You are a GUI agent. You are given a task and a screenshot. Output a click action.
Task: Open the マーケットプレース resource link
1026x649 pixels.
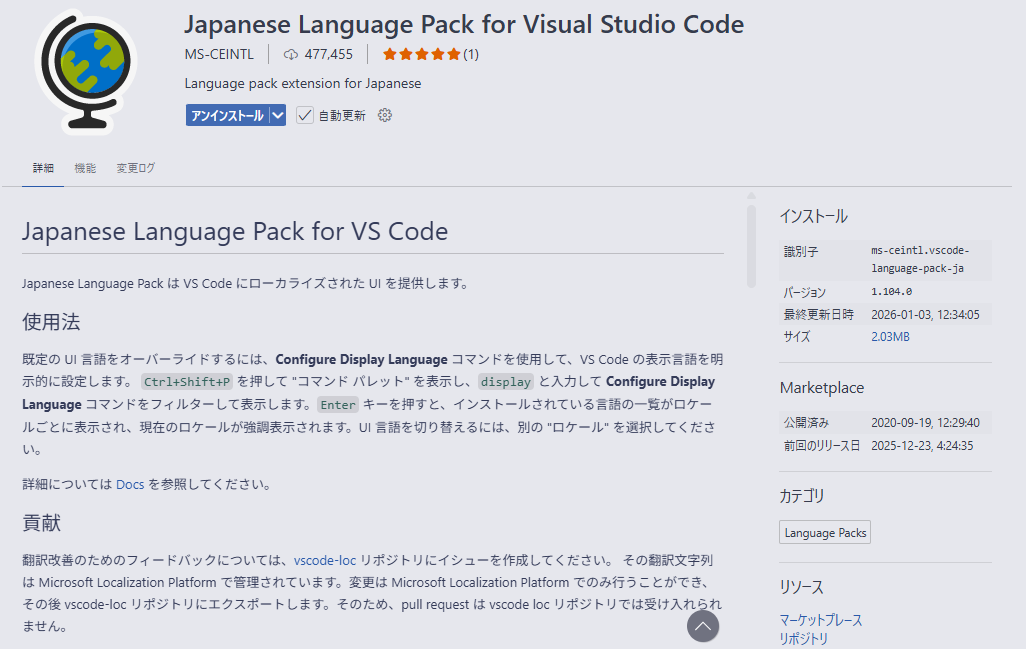click(820, 620)
